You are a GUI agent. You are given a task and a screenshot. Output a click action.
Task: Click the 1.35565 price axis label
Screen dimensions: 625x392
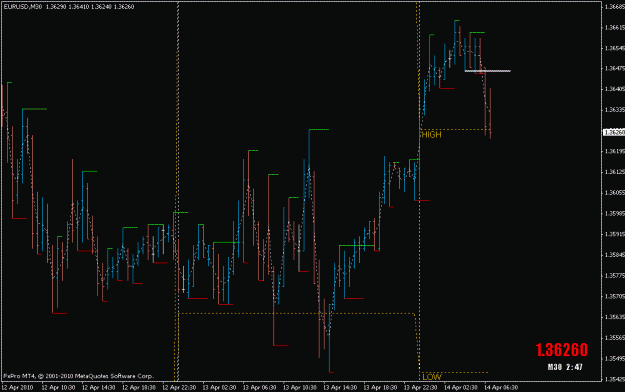coord(614,338)
